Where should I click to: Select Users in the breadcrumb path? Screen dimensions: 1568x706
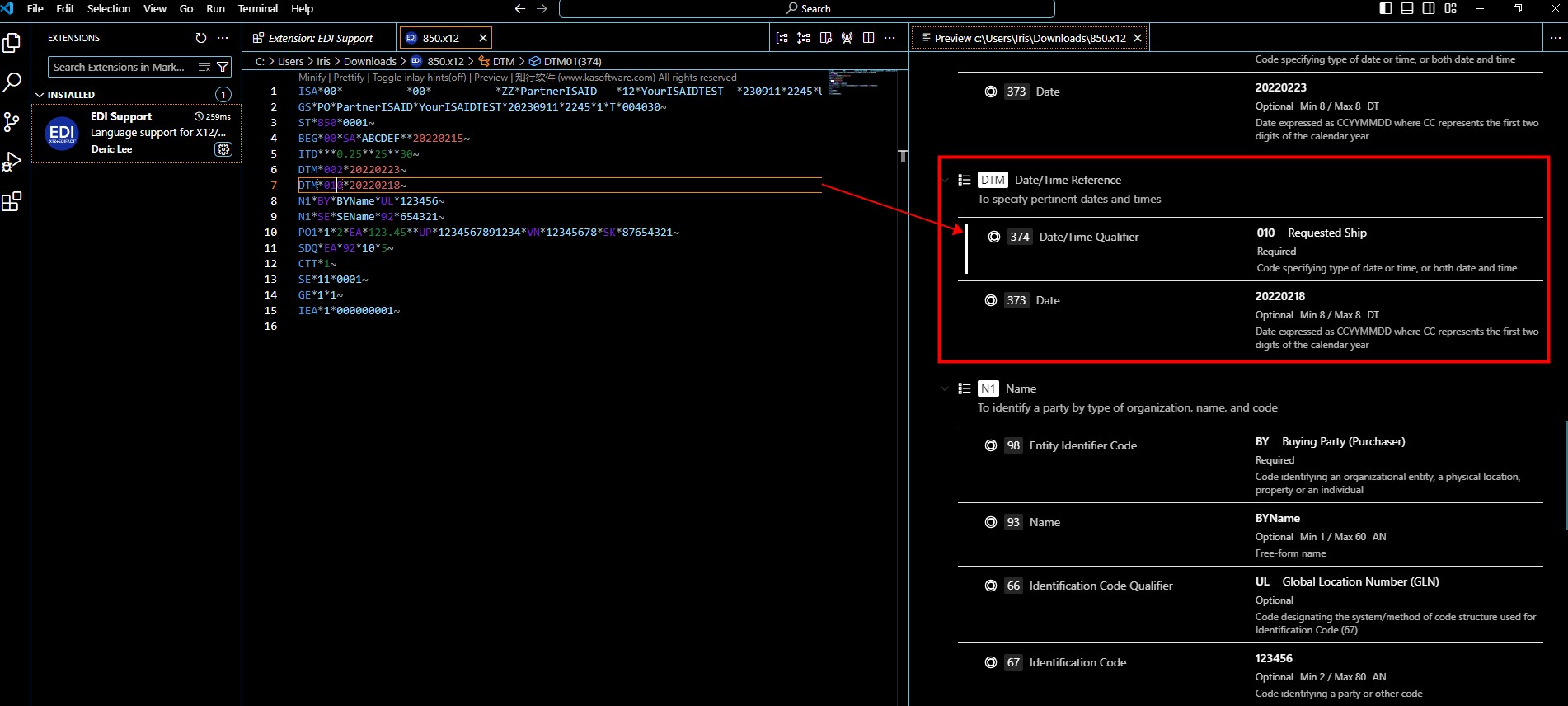(291, 61)
